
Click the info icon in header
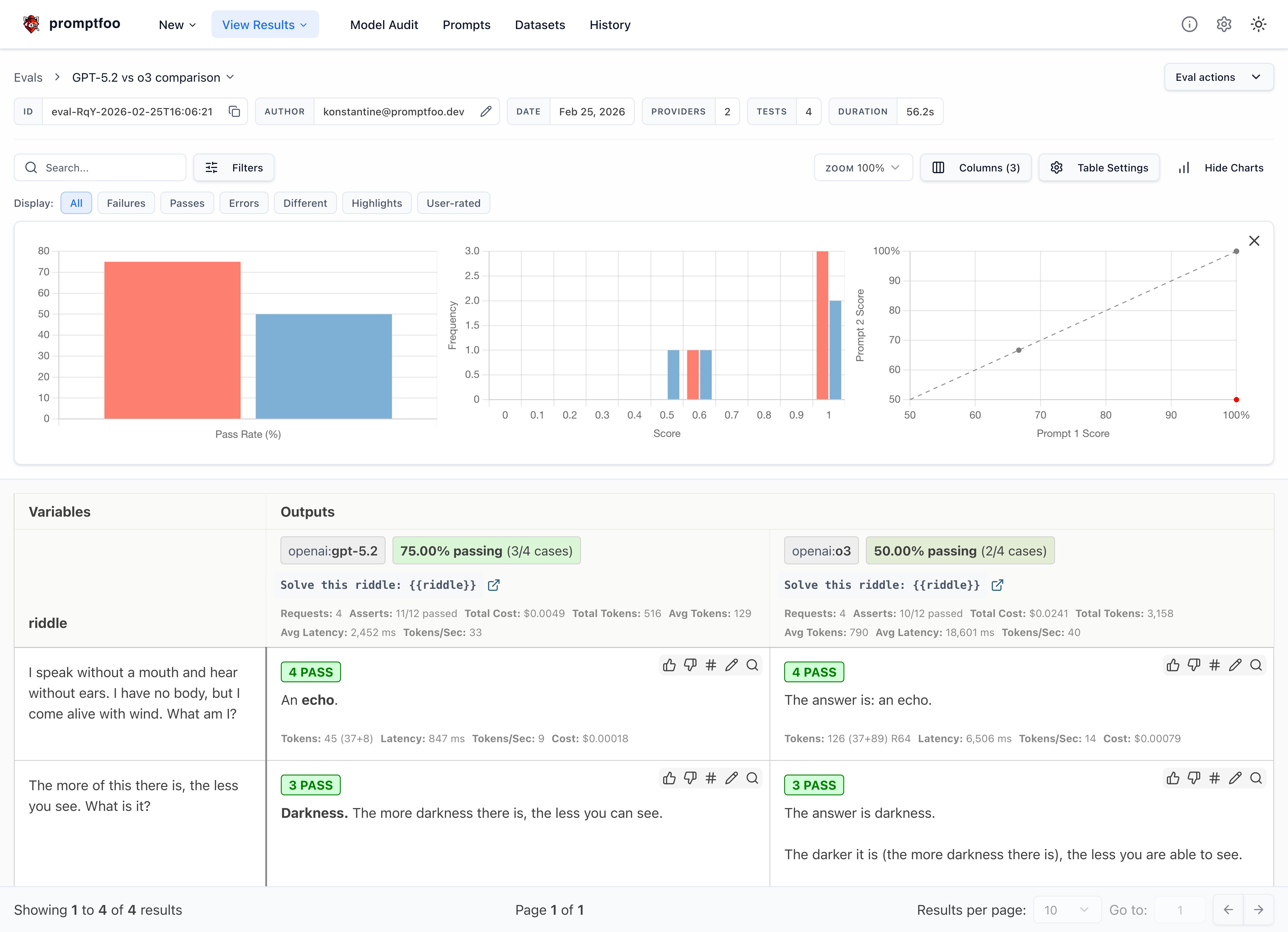(1189, 24)
